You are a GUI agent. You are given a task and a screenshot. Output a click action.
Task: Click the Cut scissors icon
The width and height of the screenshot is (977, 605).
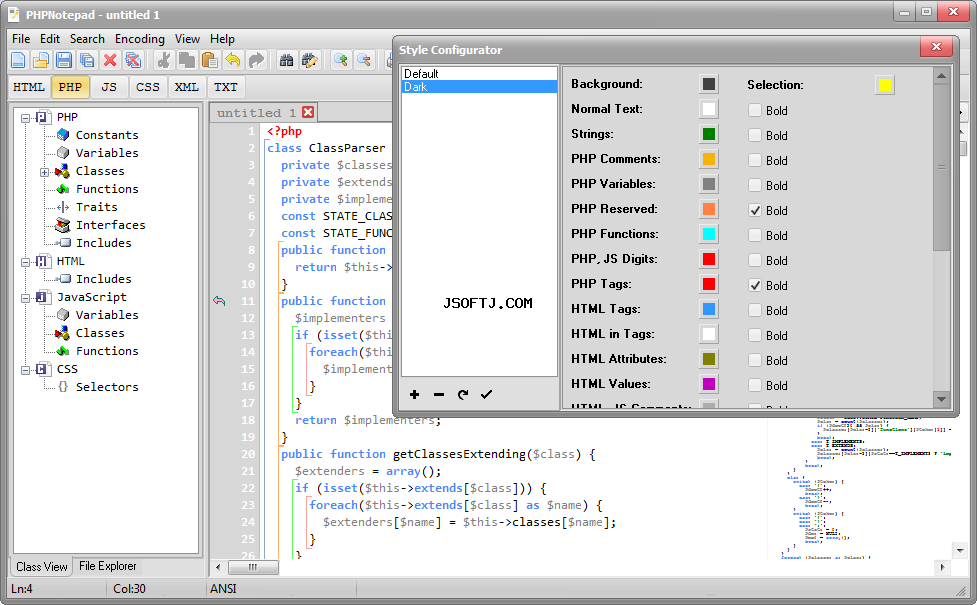163,60
